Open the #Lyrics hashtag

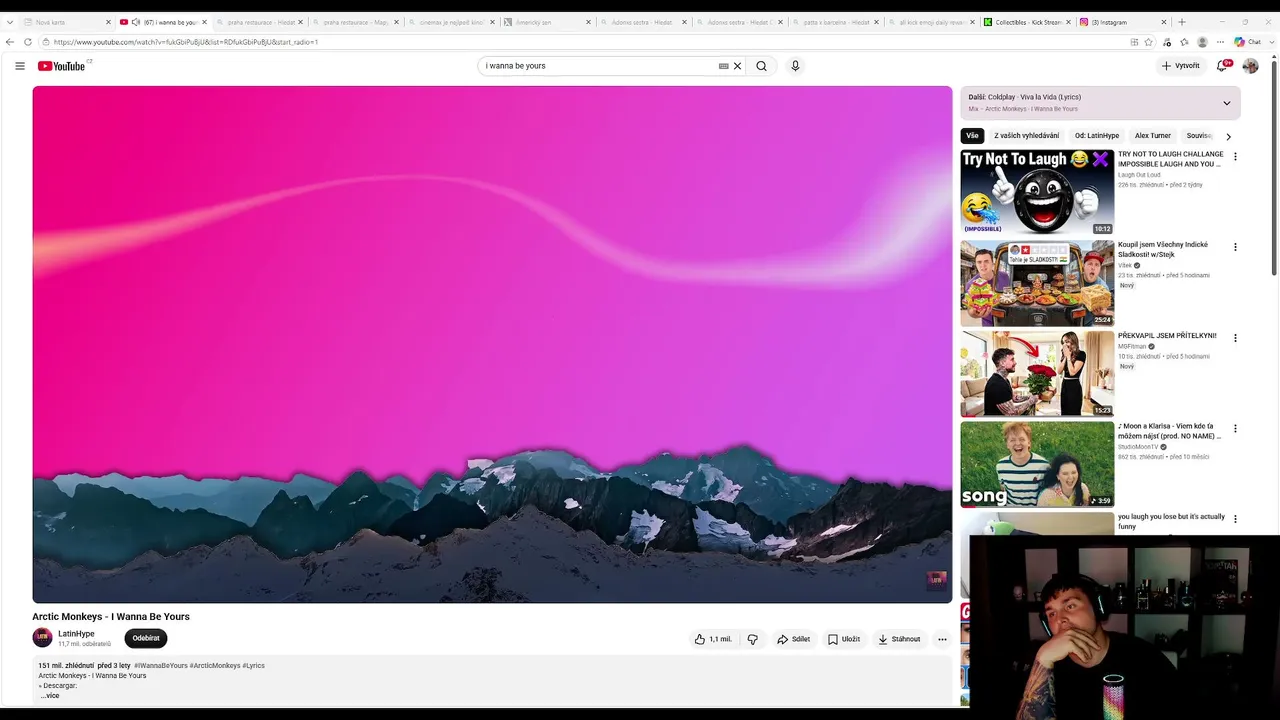(254, 666)
